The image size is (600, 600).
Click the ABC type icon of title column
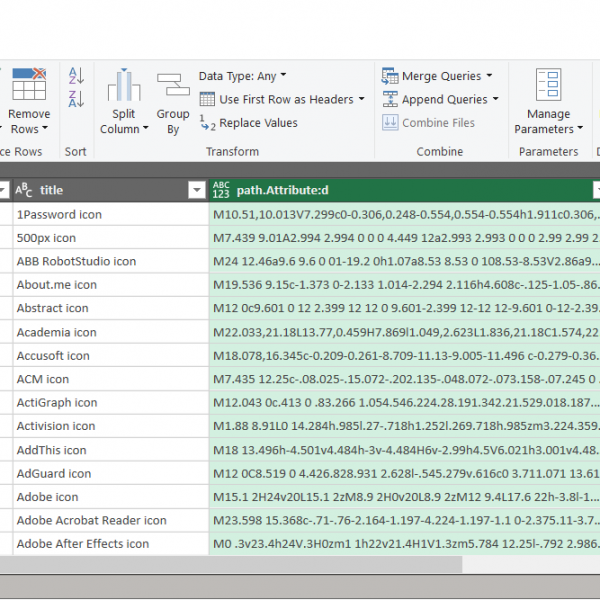tap(24, 190)
